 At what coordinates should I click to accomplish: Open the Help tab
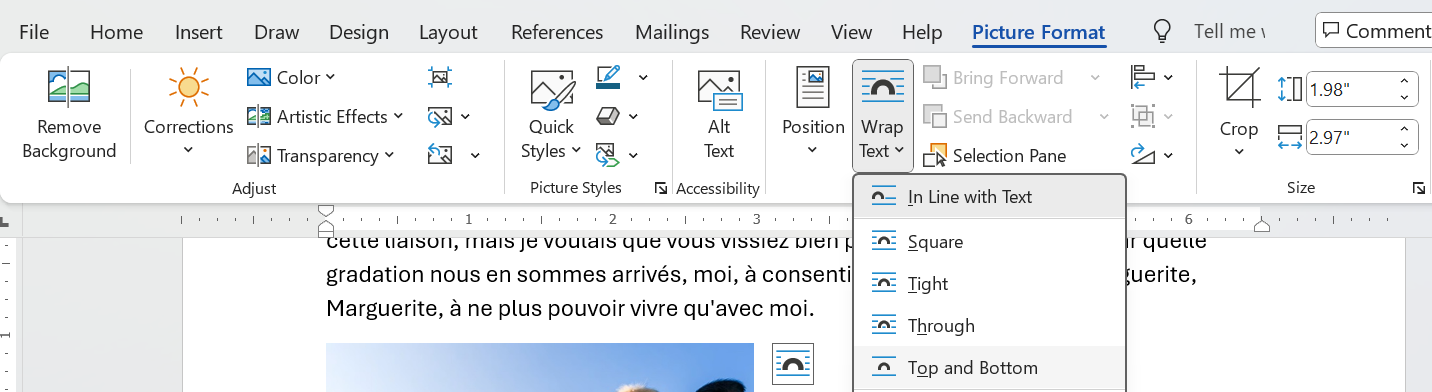coord(922,32)
